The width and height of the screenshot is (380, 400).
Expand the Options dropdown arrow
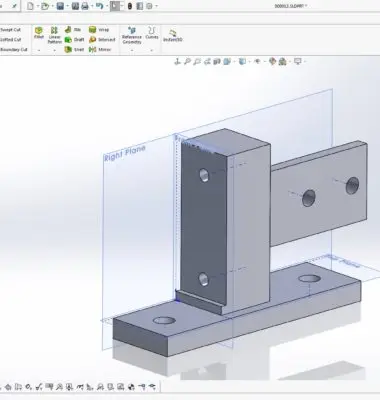click(x=156, y=6)
